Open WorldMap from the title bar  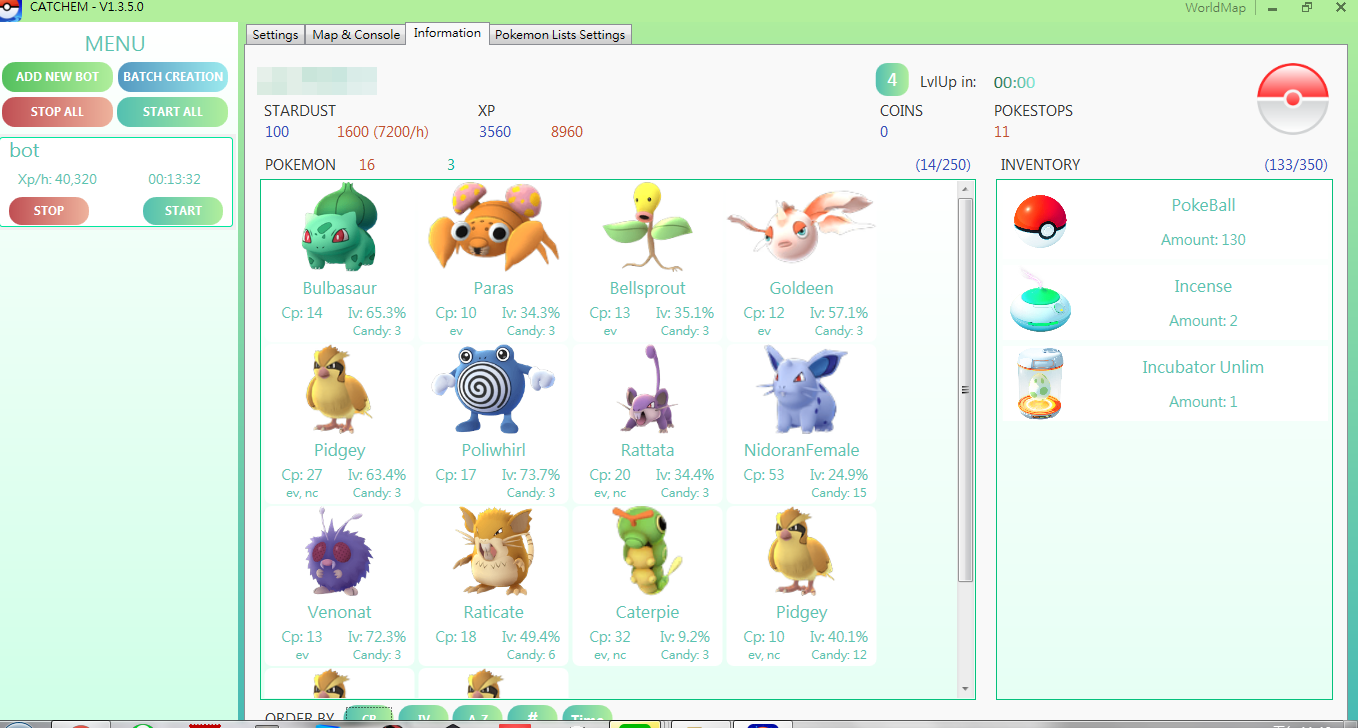(x=1215, y=8)
